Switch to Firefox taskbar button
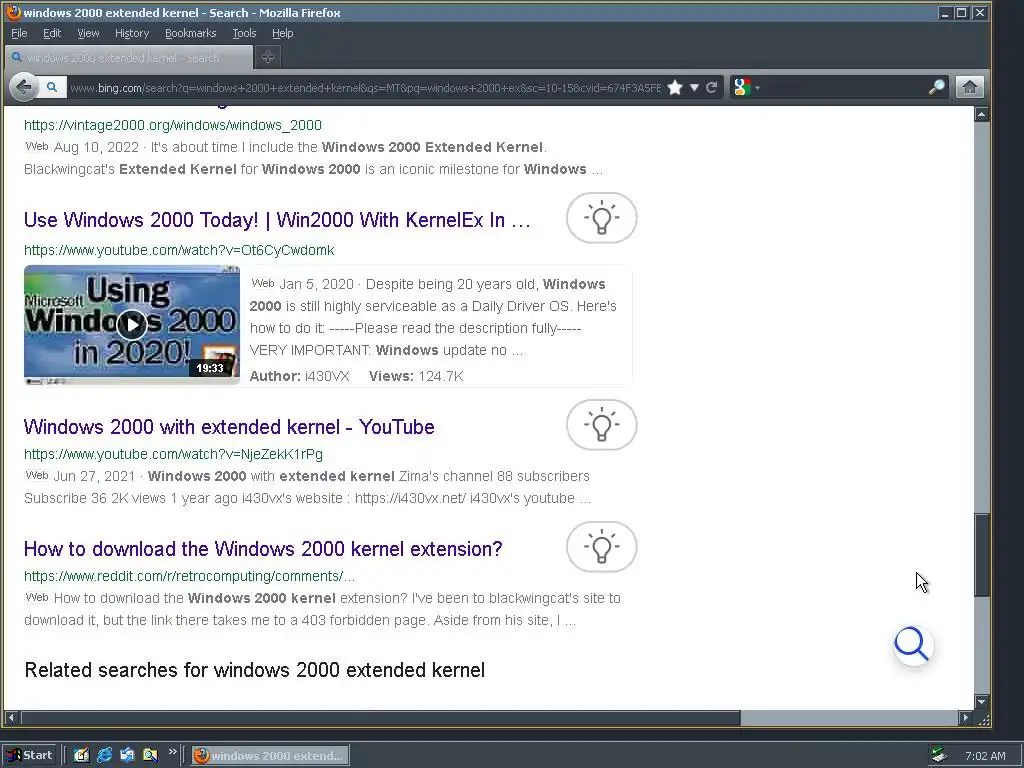The image size is (1024, 768). (270, 756)
